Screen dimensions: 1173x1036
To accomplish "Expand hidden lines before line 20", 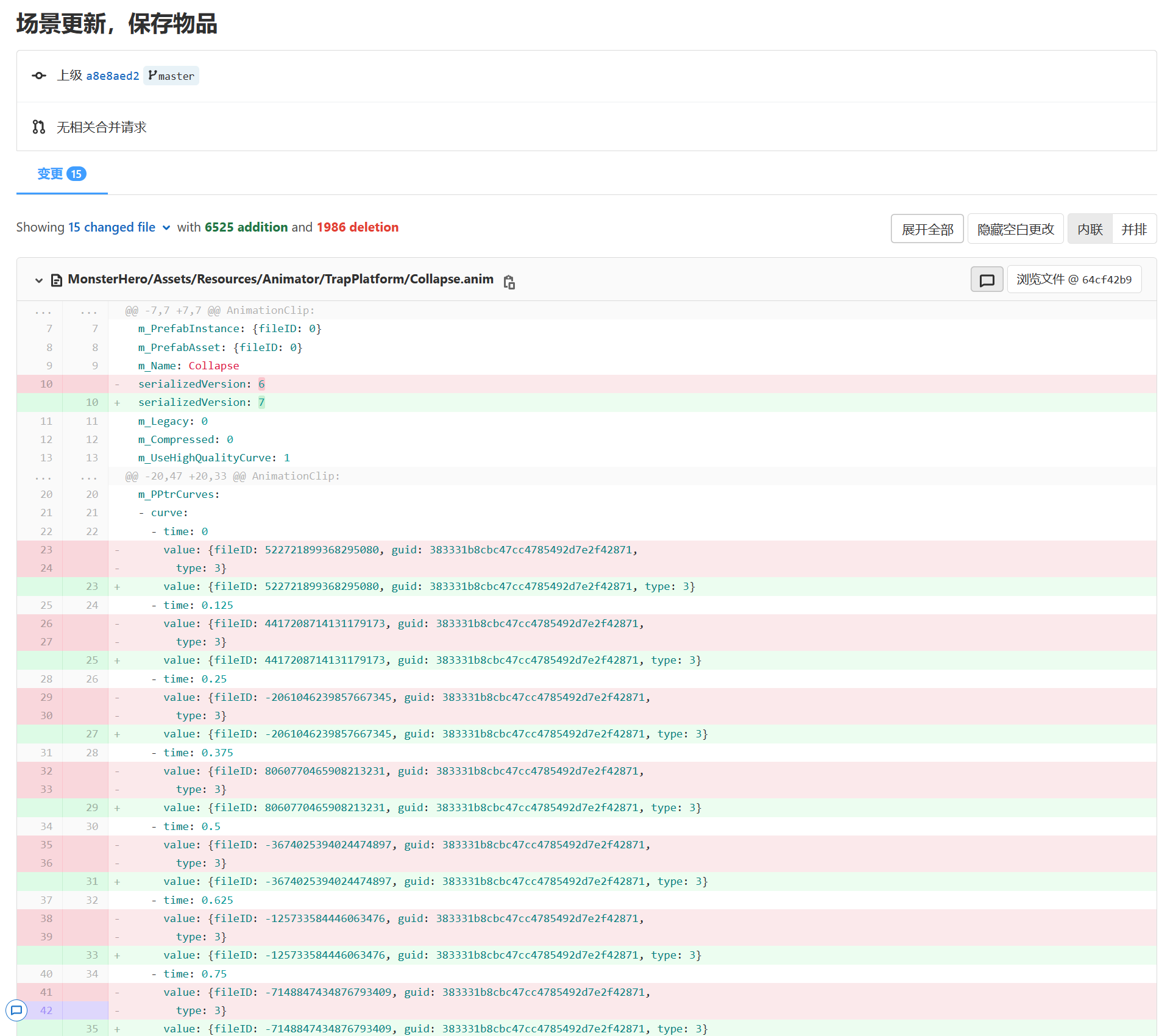I will (x=43, y=476).
